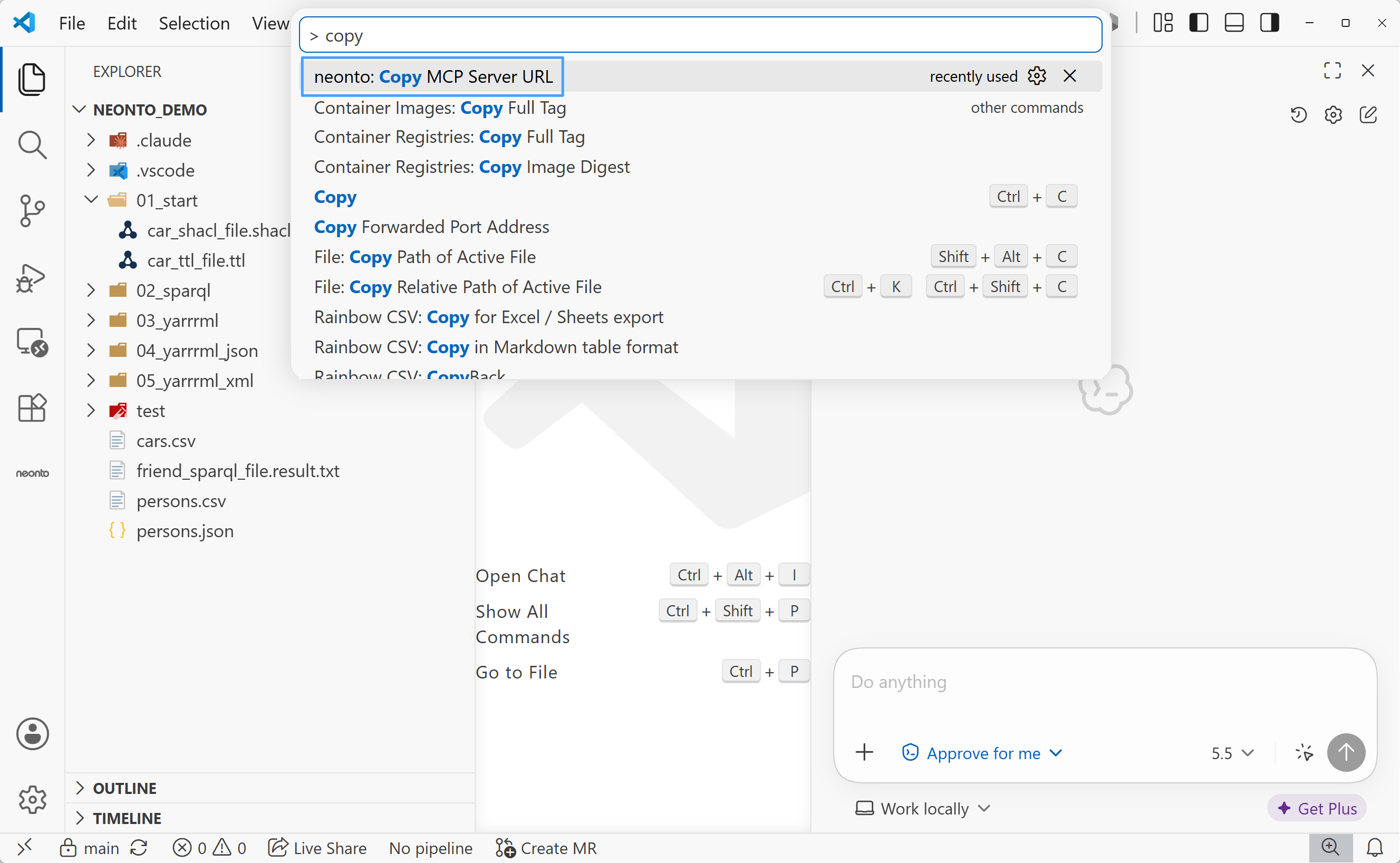Click Get Plus button
Screen dimensions: 1400x863
click(x=1317, y=808)
